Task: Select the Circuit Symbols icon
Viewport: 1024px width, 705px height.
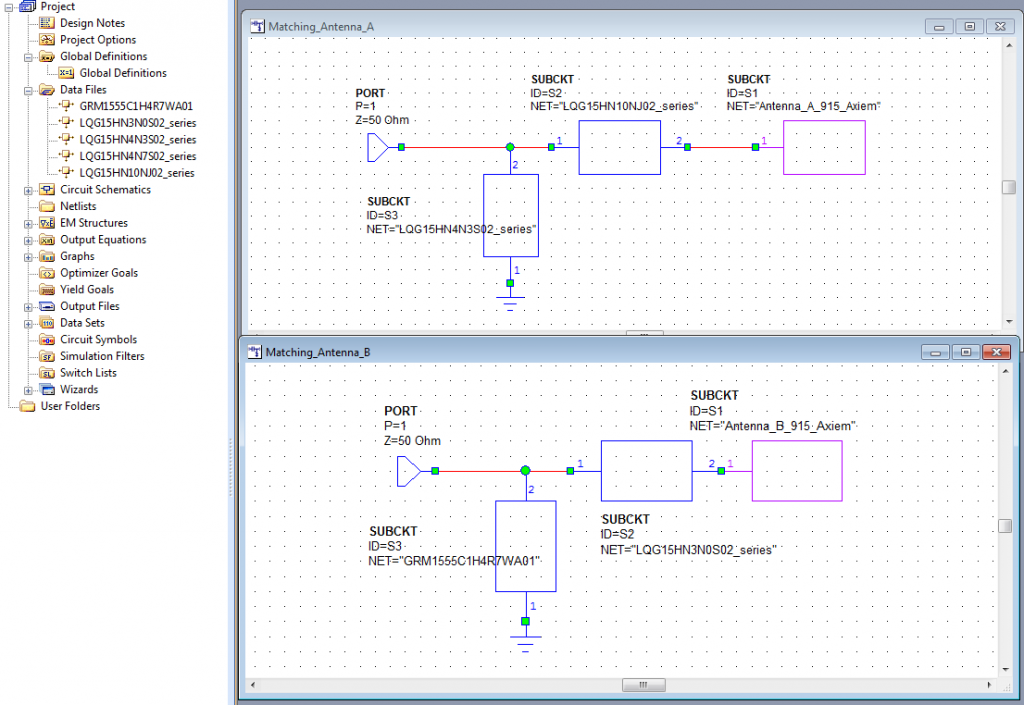Action: (47, 340)
